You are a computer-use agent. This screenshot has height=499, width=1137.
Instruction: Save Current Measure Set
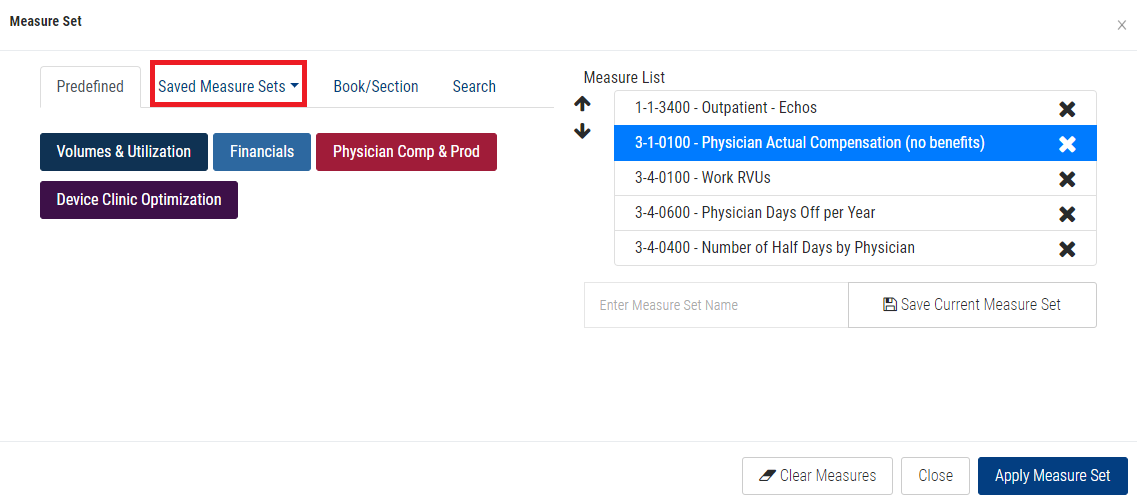tap(972, 305)
